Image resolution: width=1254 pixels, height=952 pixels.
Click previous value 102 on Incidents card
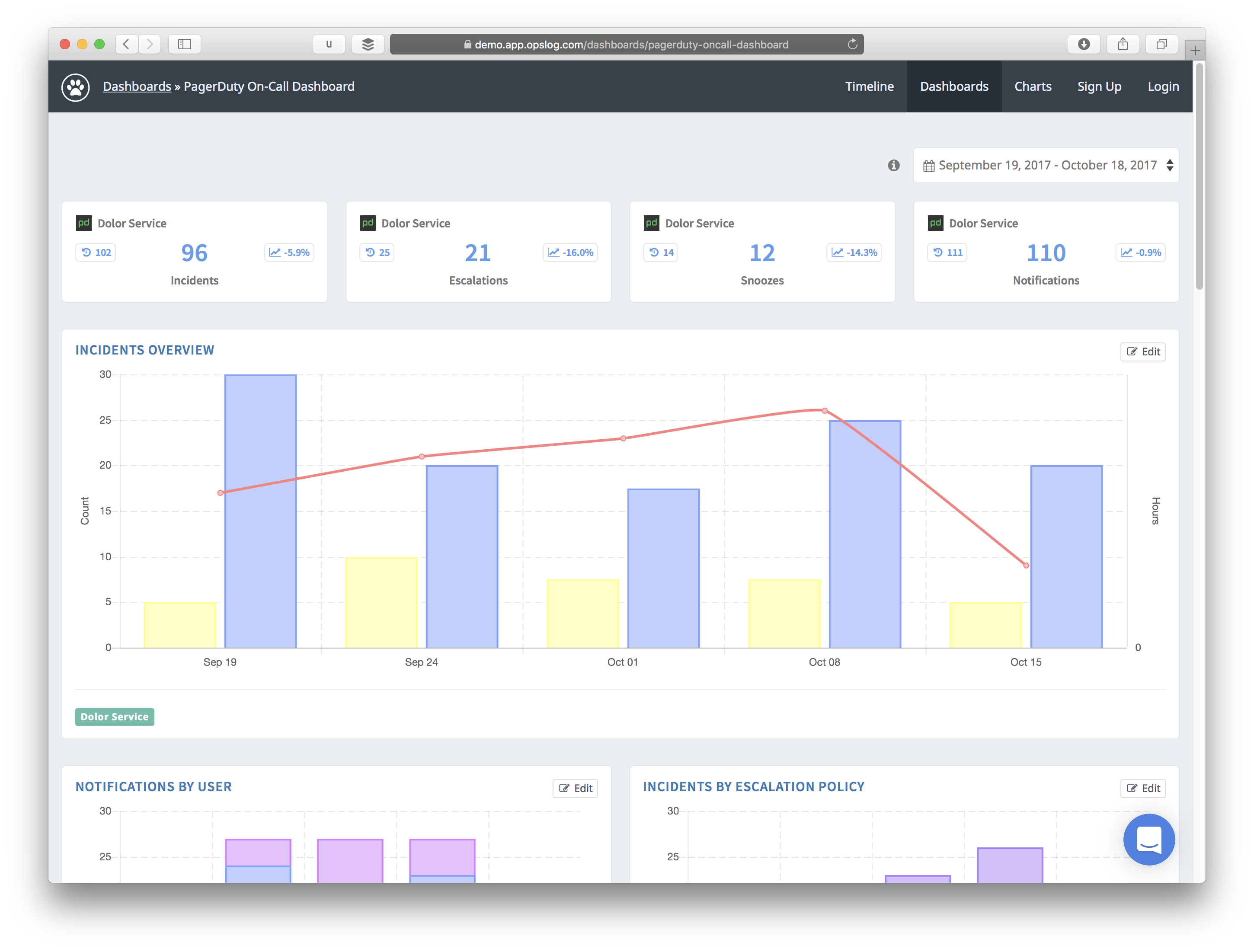pyautogui.click(x=96, y=253)
